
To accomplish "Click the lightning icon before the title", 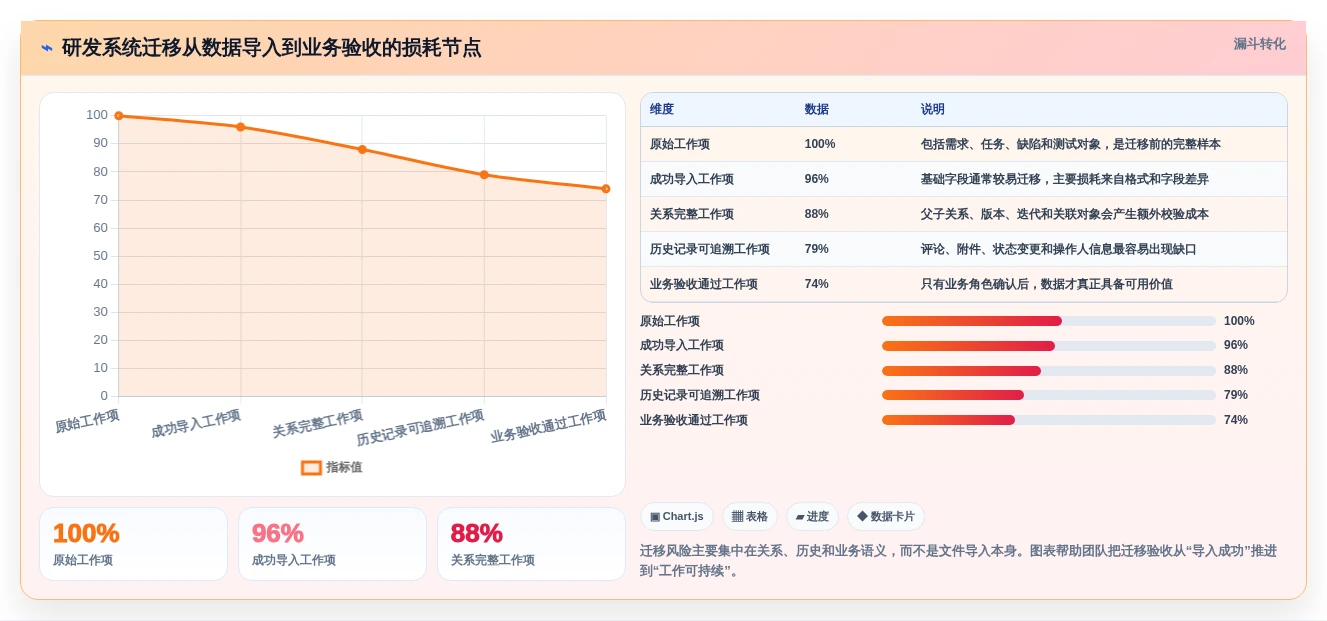I will pyautogui.click(x=47, y=48).
